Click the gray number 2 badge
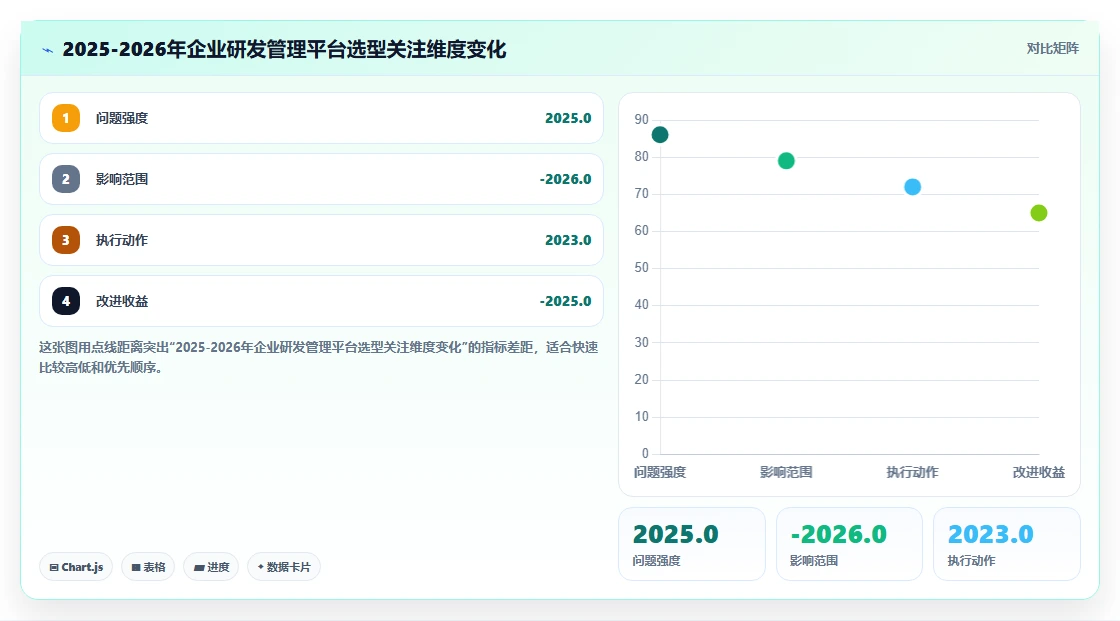The height and width of the screenshot is (621, 1120). pyautogui.click(x=66, y=179)
